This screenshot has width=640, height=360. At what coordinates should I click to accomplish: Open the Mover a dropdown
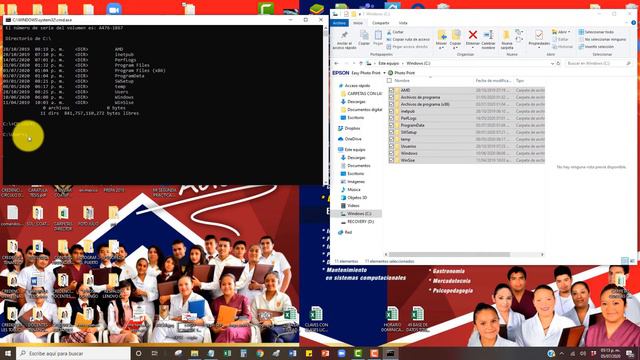coord(441,40)
